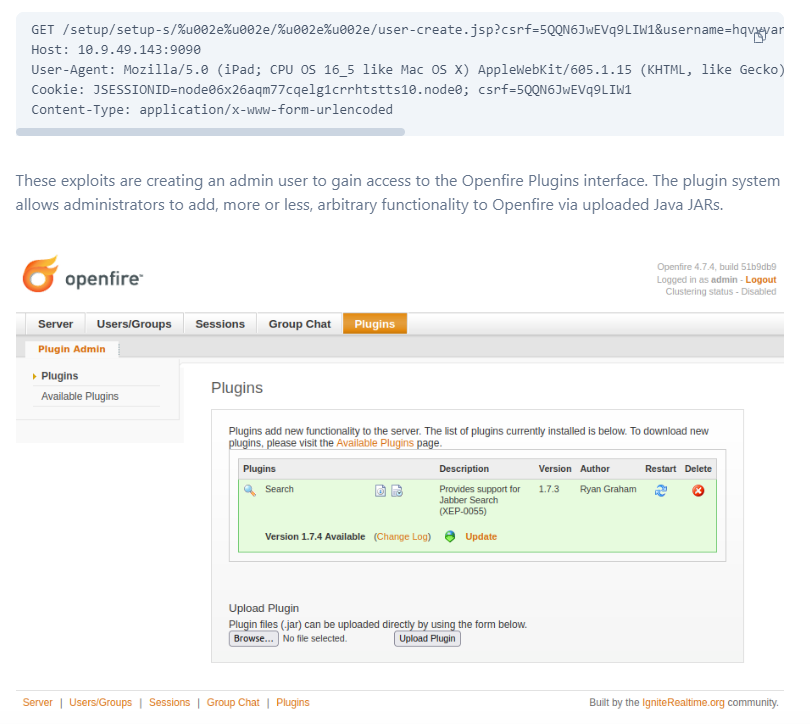Open the Search plugin readme icon
This screenshot has height=724, width=810.
click(x=380, y=490)
